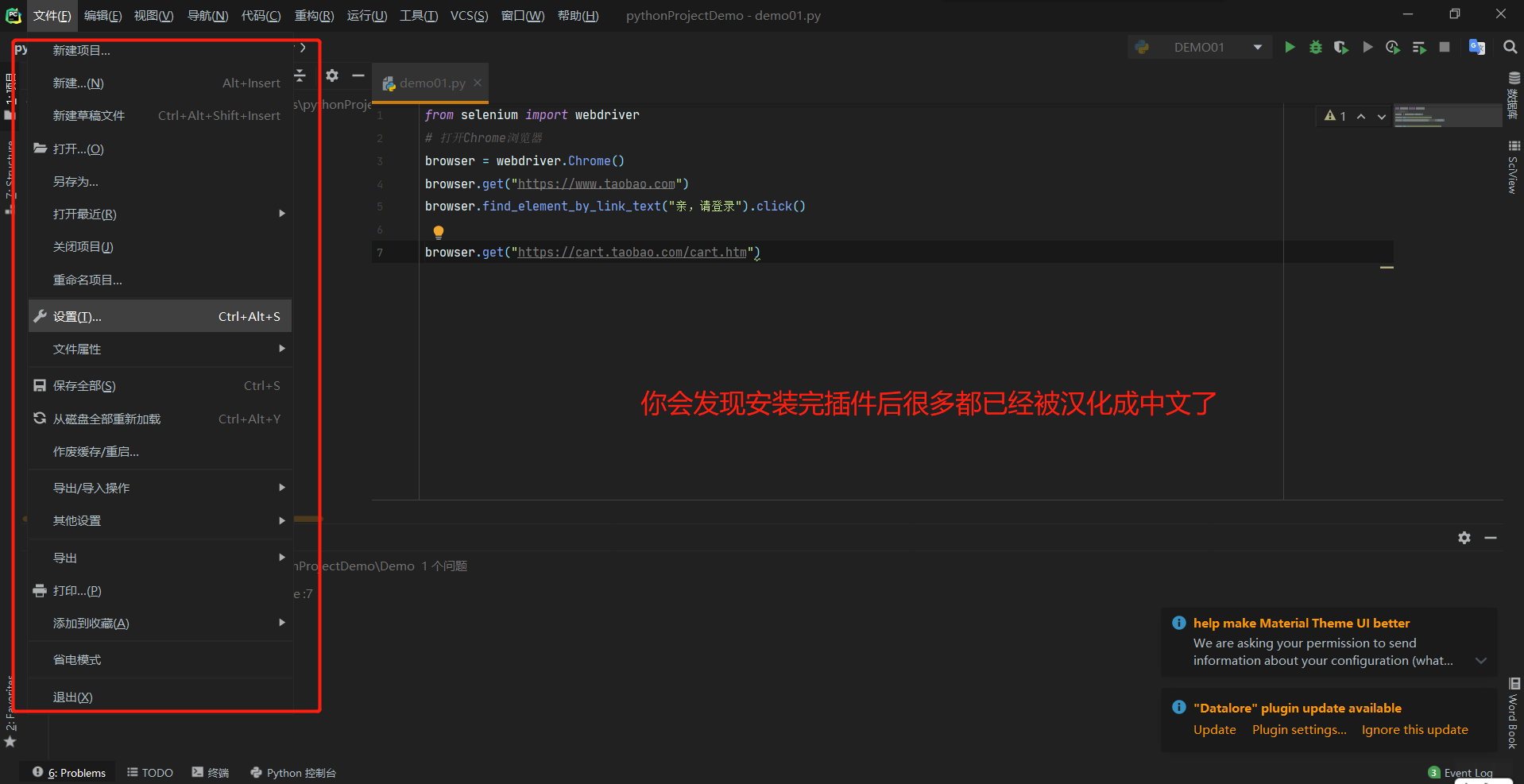The image size is (1524, 784).
Task: Expand the Material Theme notification chevron
Action: (x=1481, y=661)
